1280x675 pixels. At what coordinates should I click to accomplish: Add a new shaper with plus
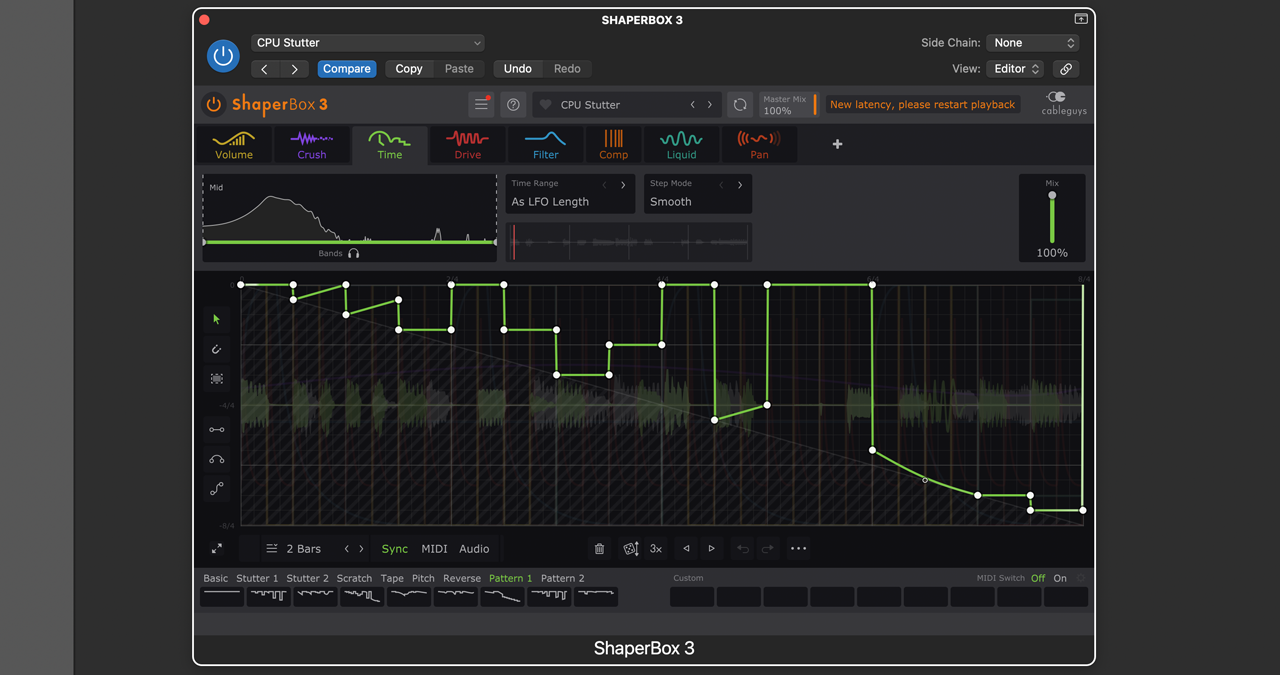click(838, 144)
